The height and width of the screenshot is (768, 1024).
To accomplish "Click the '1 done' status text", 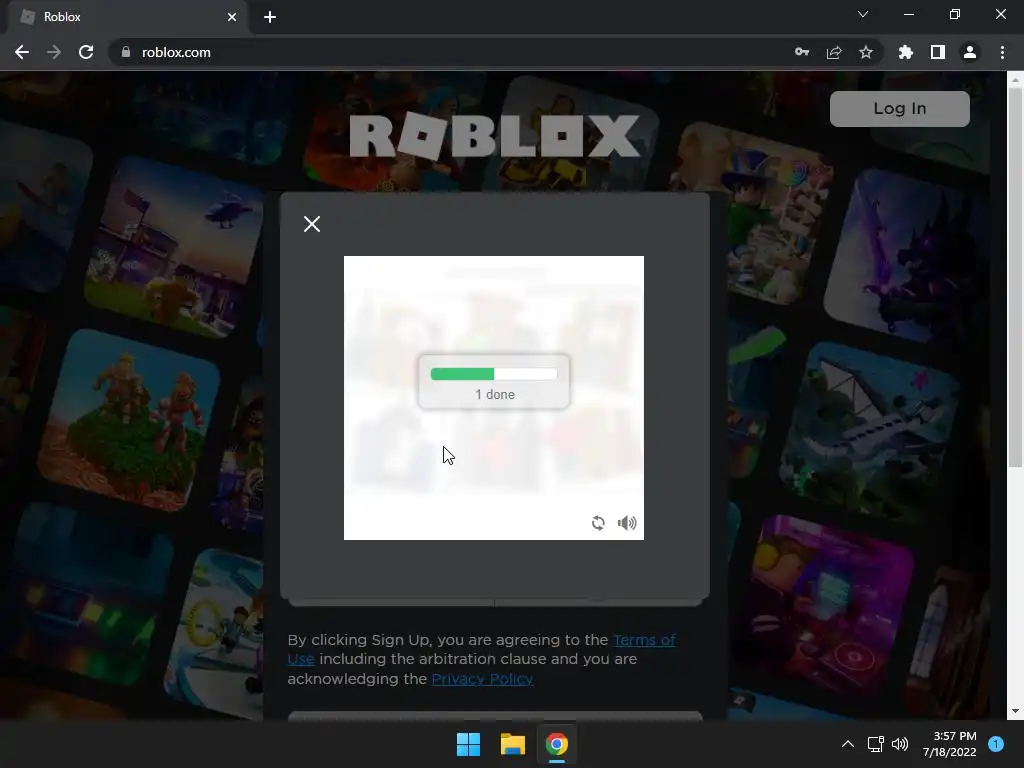I will [x=494, y=394].
